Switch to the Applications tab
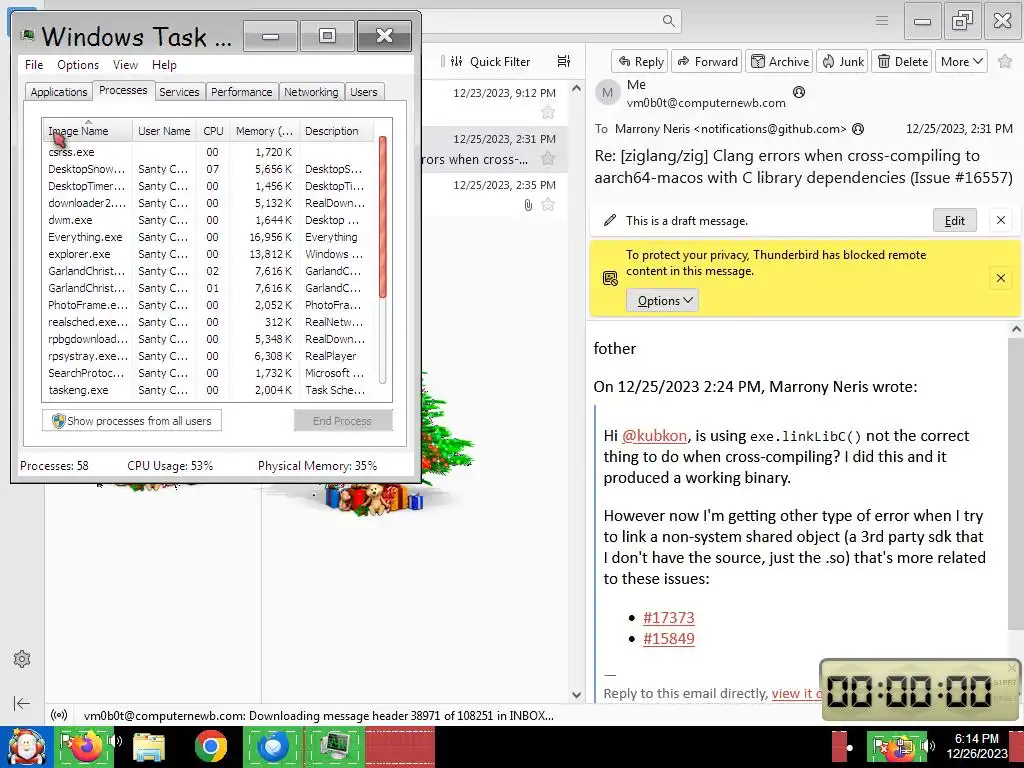1024x768 pixels. point(59,92)
